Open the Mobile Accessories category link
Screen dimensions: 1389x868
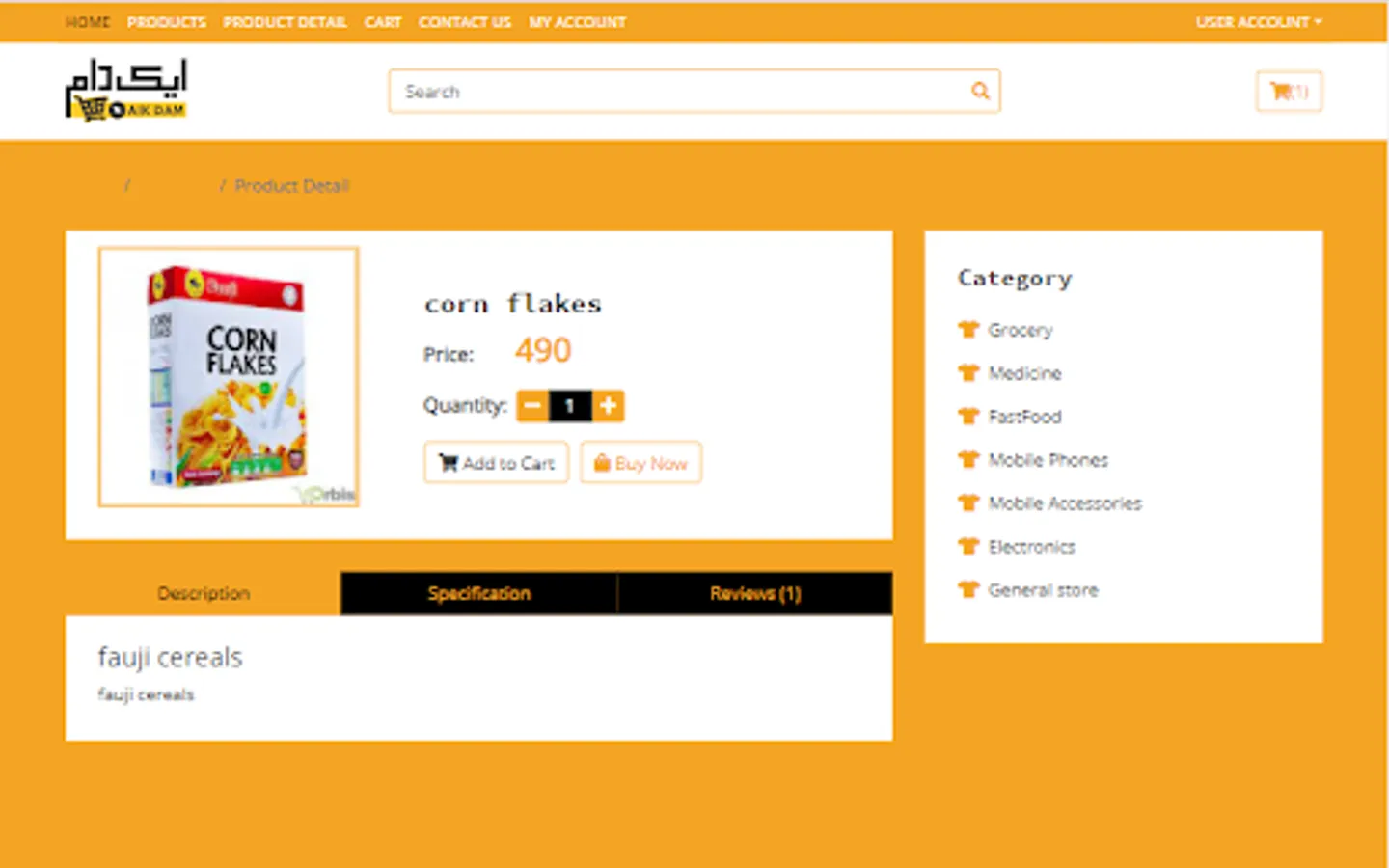click(x=1065, y=503)
